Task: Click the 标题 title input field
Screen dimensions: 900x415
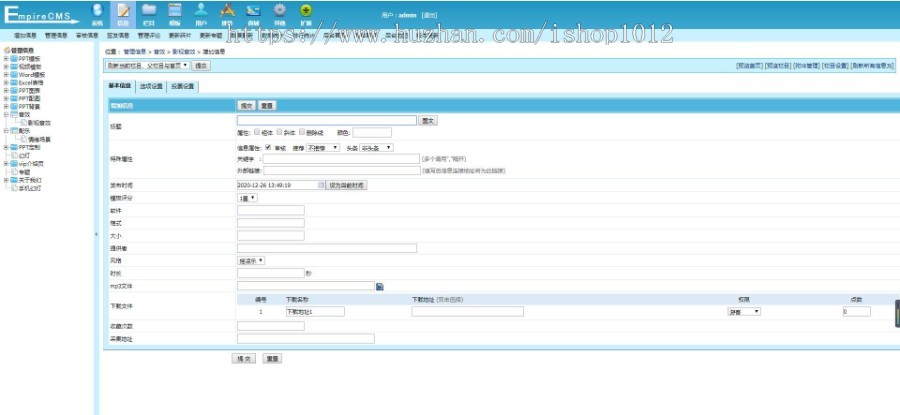Action: pos(327,121)
